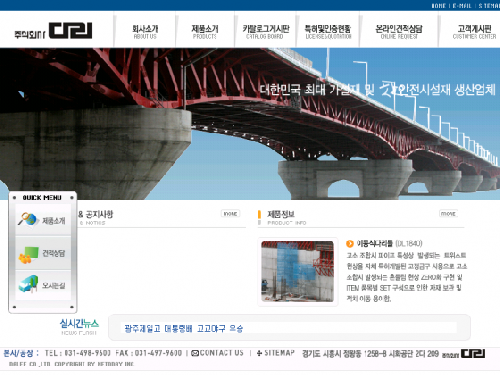The height and width of the screenshot is (375, 500).
Task: Click the Quick Menu bus directions icon
Action: coord(28,284)
